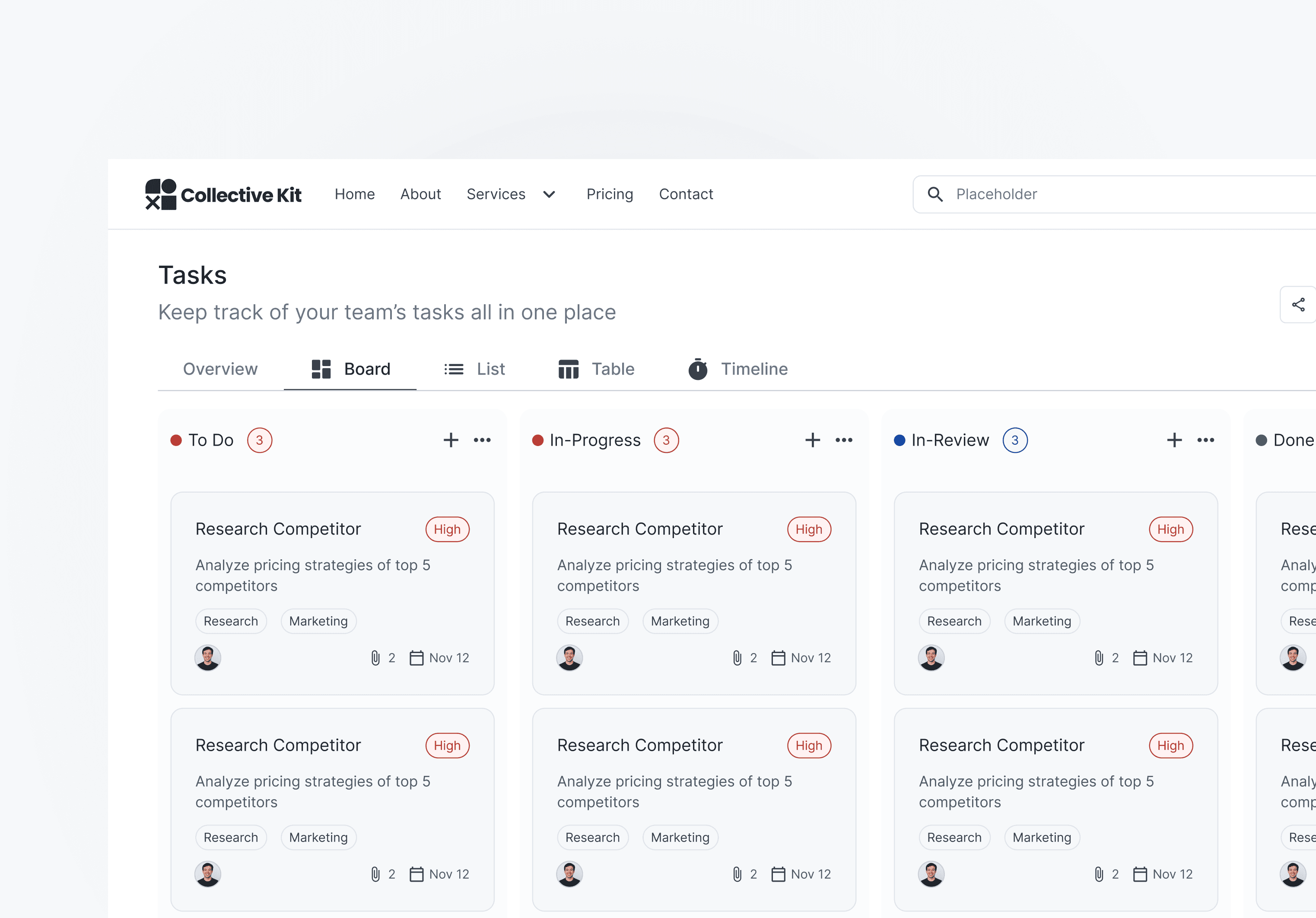Select Research tag on top In-Review card
Screen dimensions: 1316x918
point(954,622)
